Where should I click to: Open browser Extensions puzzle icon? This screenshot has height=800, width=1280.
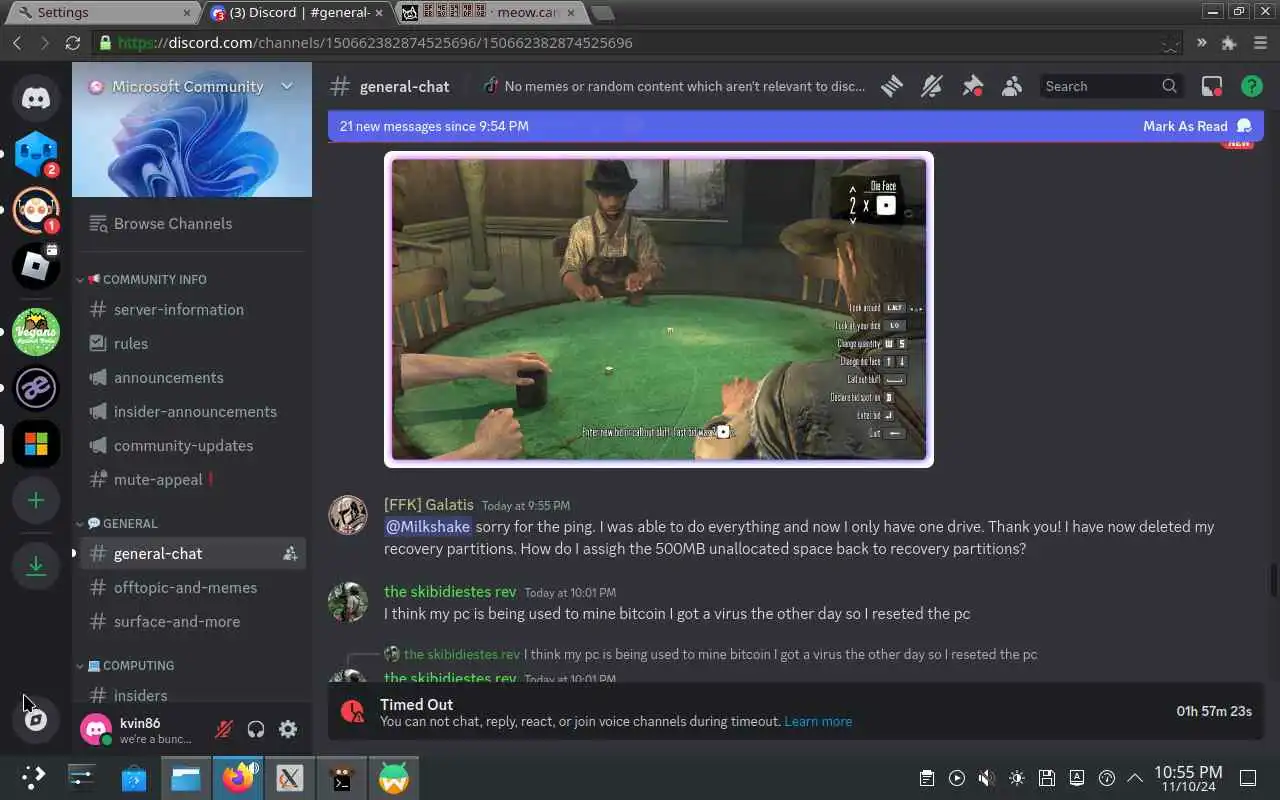pyautogui.click(x=1229, y=43)
